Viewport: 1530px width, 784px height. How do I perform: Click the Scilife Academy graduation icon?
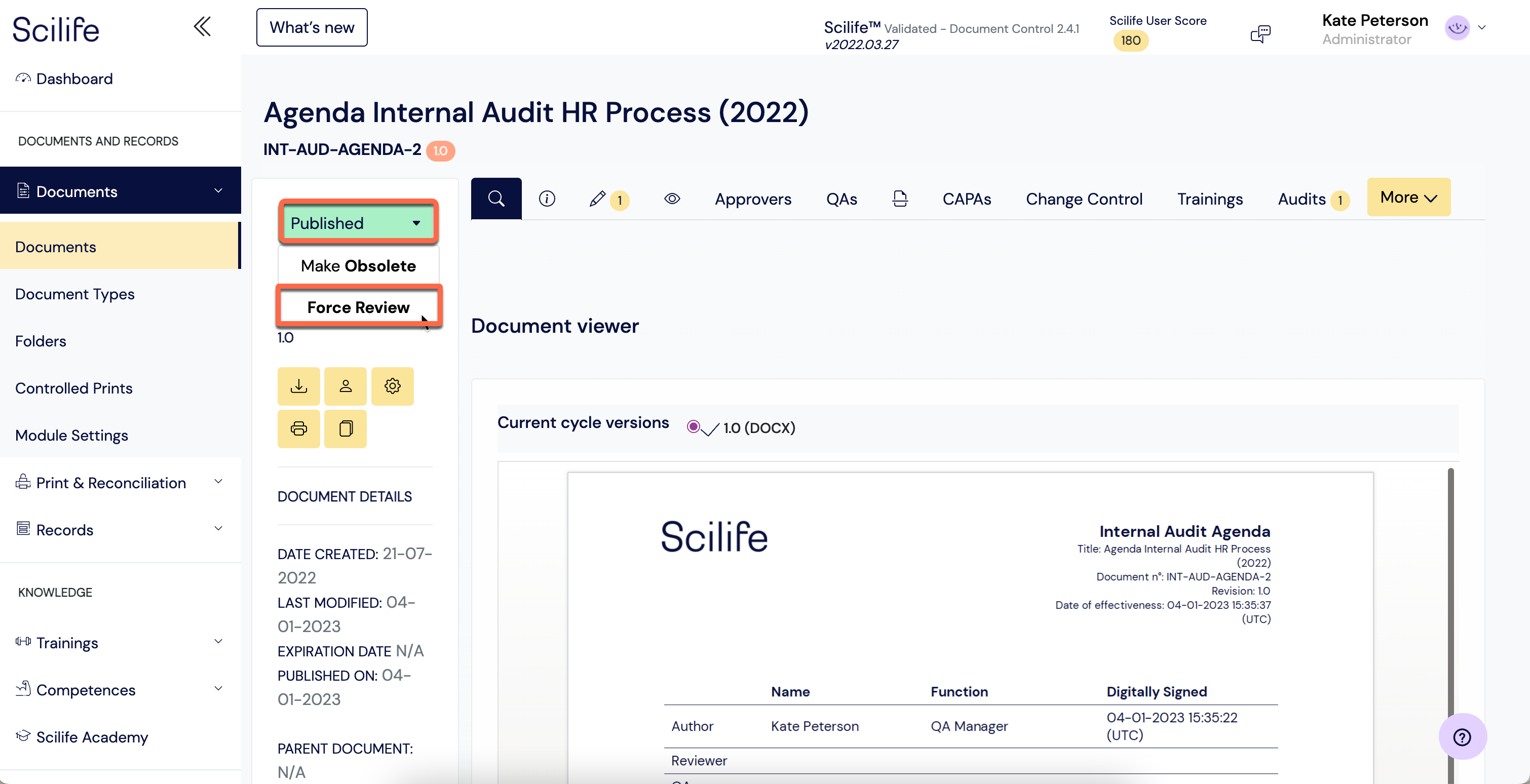click(x=23, y=735)
